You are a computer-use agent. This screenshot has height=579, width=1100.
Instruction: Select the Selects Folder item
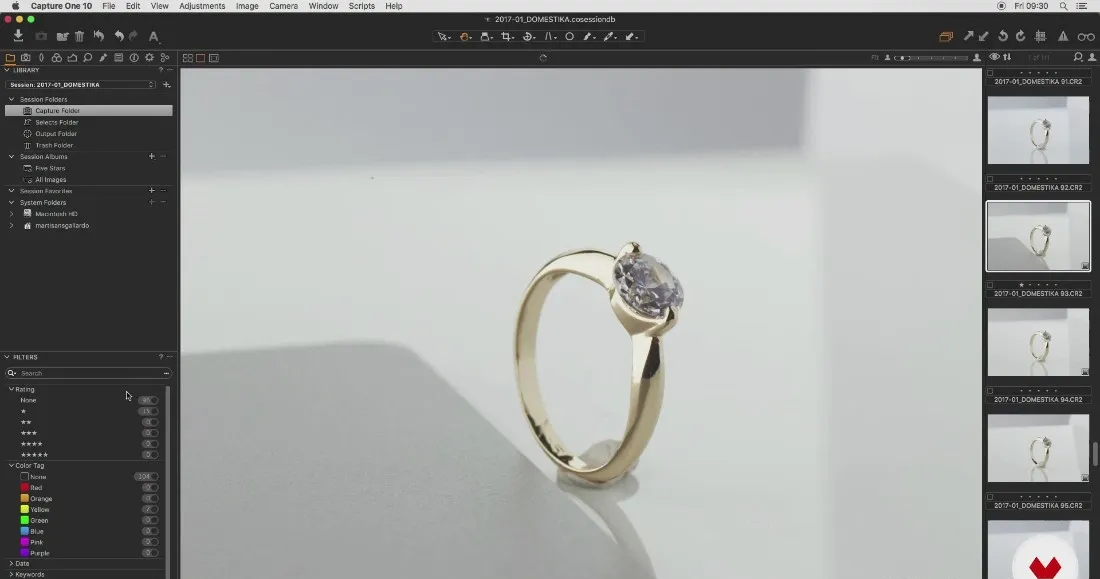coord(57,122)
